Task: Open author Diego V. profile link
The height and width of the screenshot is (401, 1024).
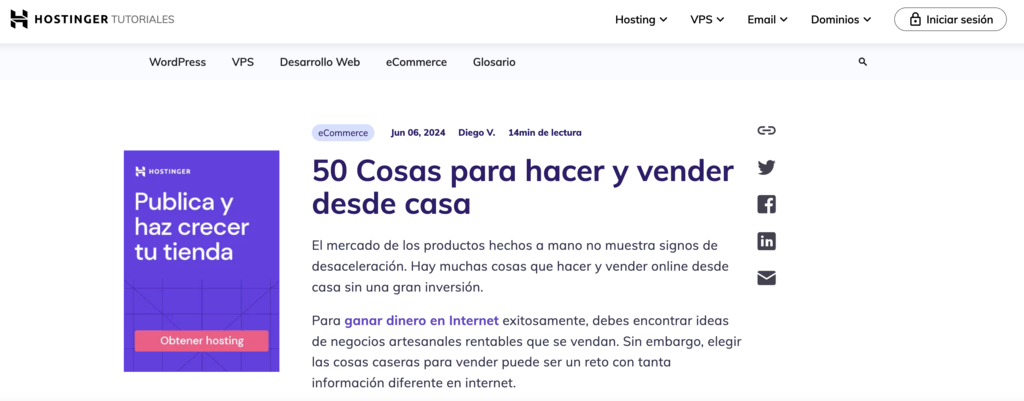Action: click(476, 132)
